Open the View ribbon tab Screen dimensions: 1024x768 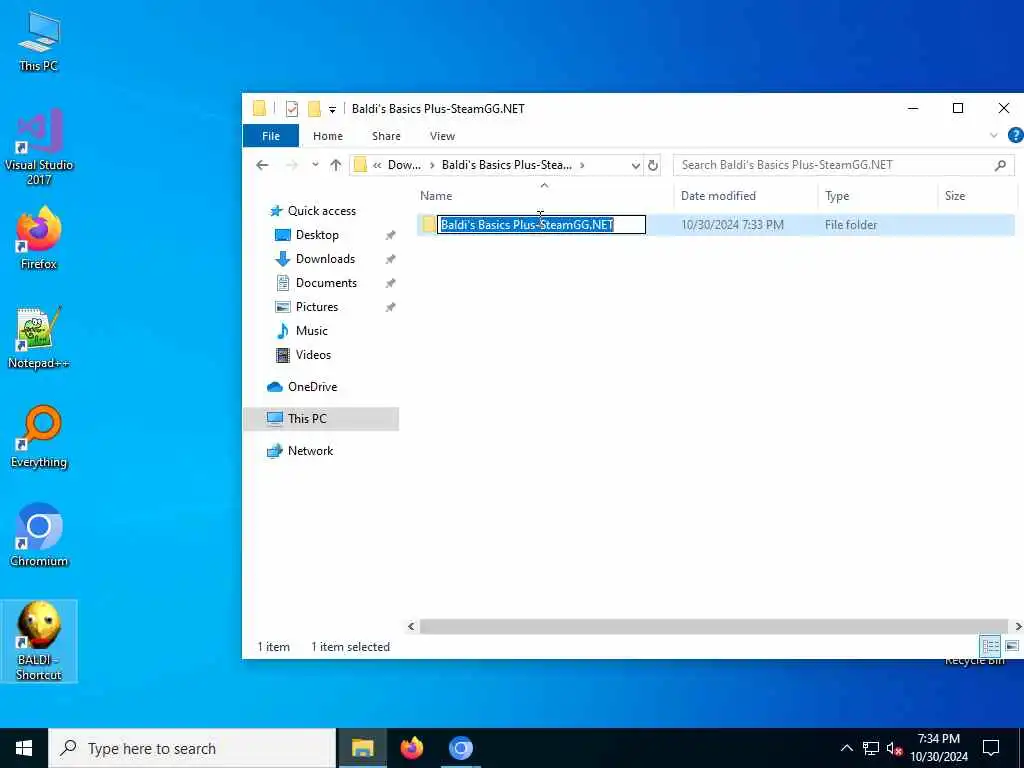(x=442, y=136)
